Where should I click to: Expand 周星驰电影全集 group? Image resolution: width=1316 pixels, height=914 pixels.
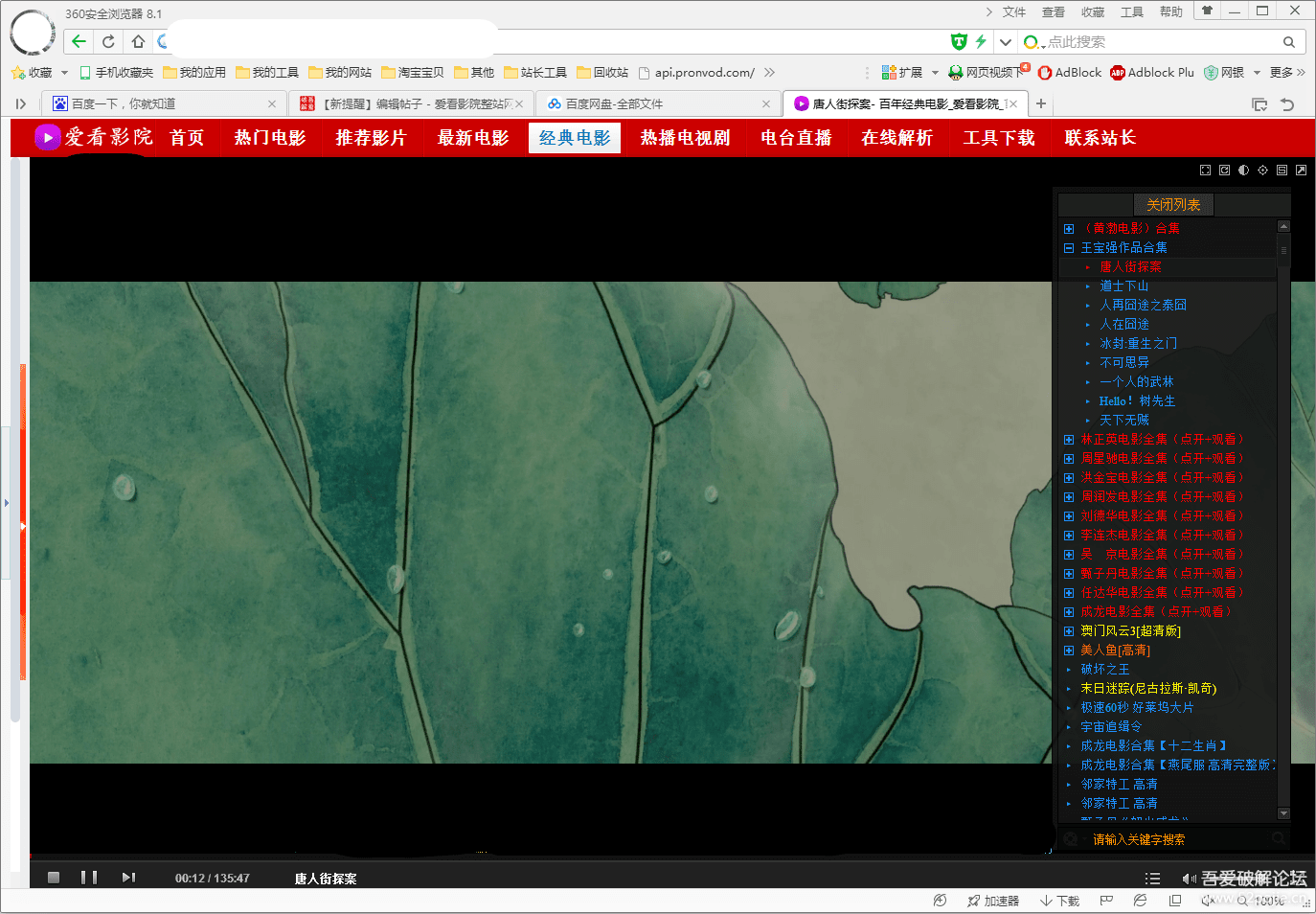tap(1069, 458)
